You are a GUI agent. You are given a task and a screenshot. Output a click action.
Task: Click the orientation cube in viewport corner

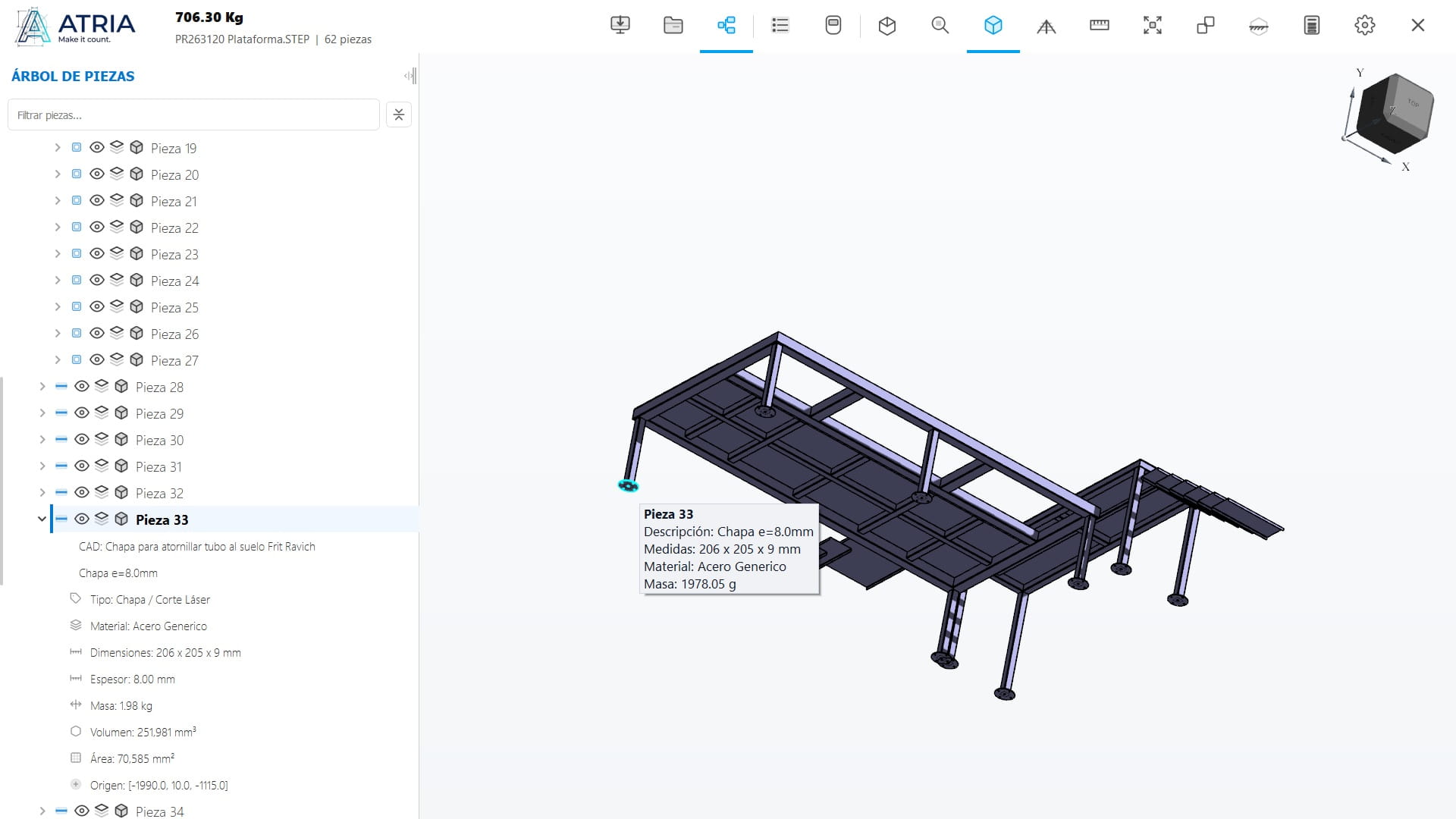pyautogui.click(x=1395, y=114)
